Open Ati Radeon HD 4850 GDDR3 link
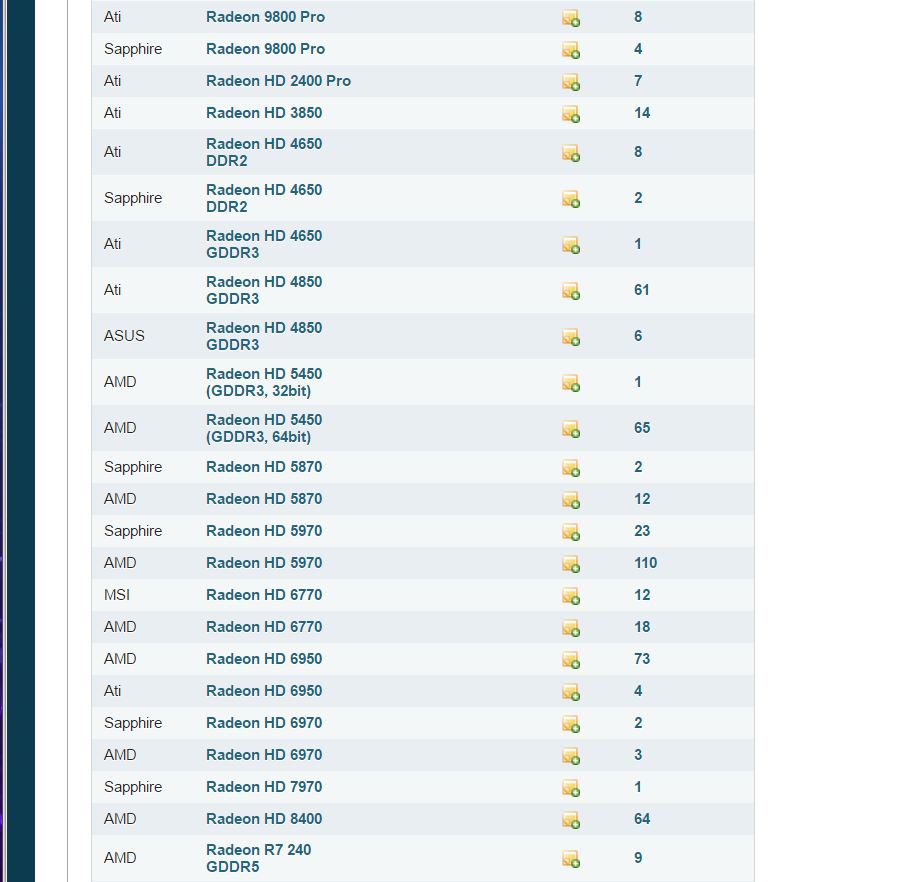 click(264, 290)
